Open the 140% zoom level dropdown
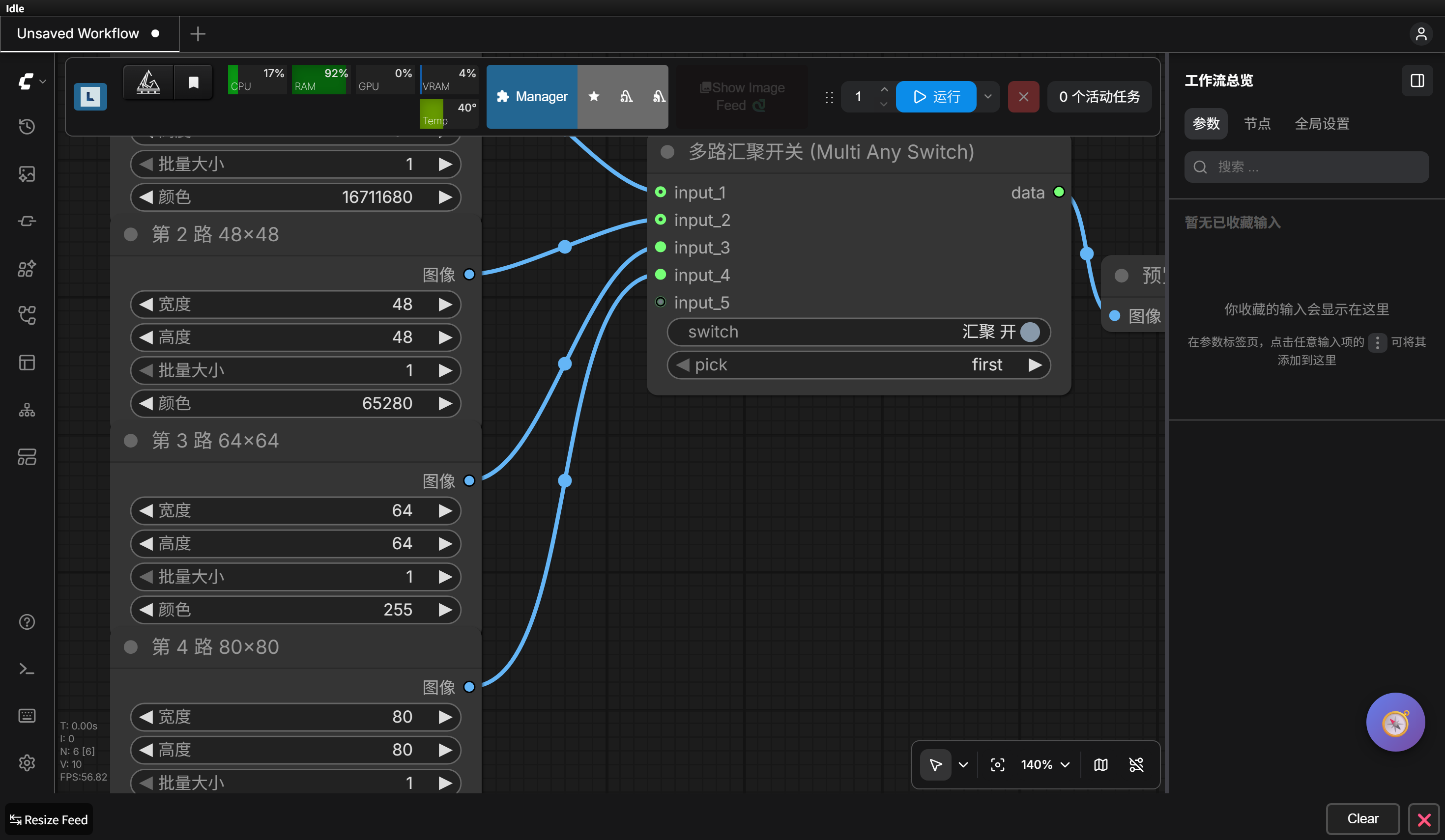The width and height of the screenshot is (1445, 840). [1045, 764]
